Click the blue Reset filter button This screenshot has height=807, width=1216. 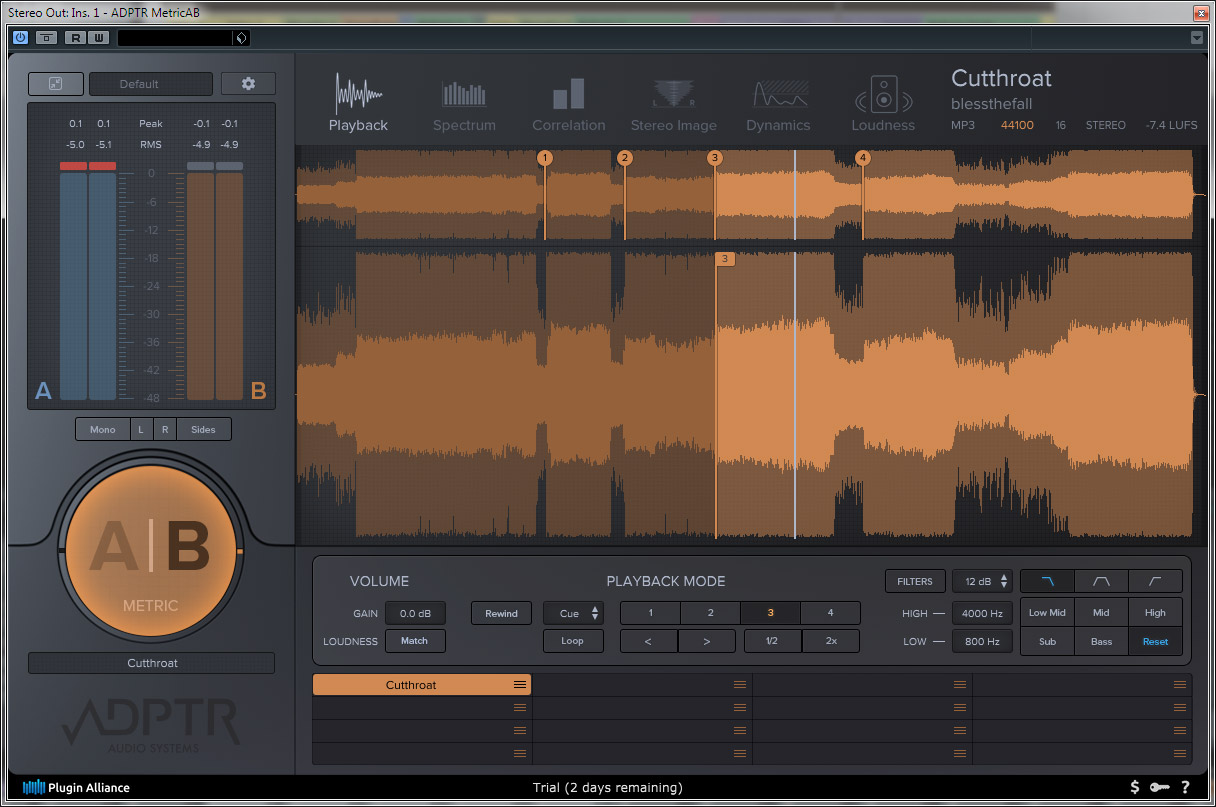[x=1155, y=641]
